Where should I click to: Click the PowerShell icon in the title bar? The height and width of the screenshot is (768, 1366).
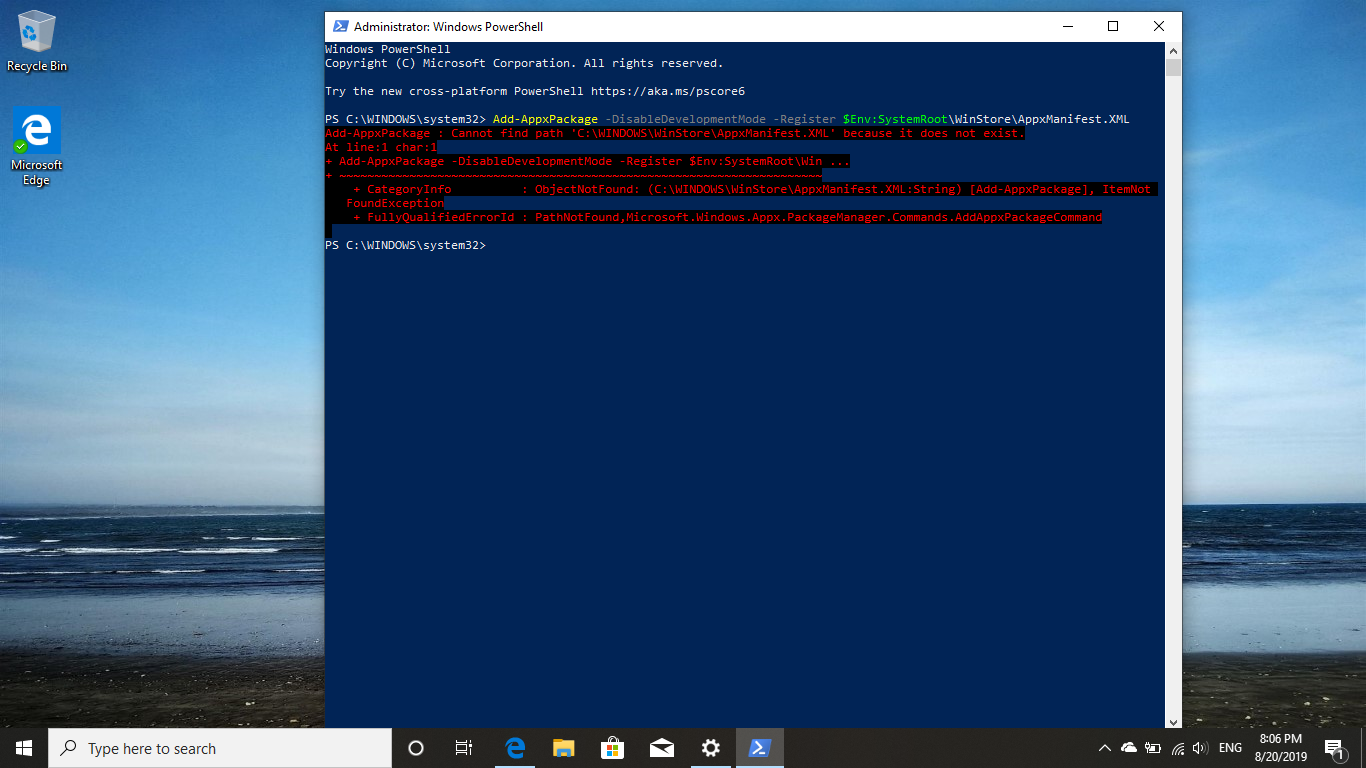tap(341, 27)
